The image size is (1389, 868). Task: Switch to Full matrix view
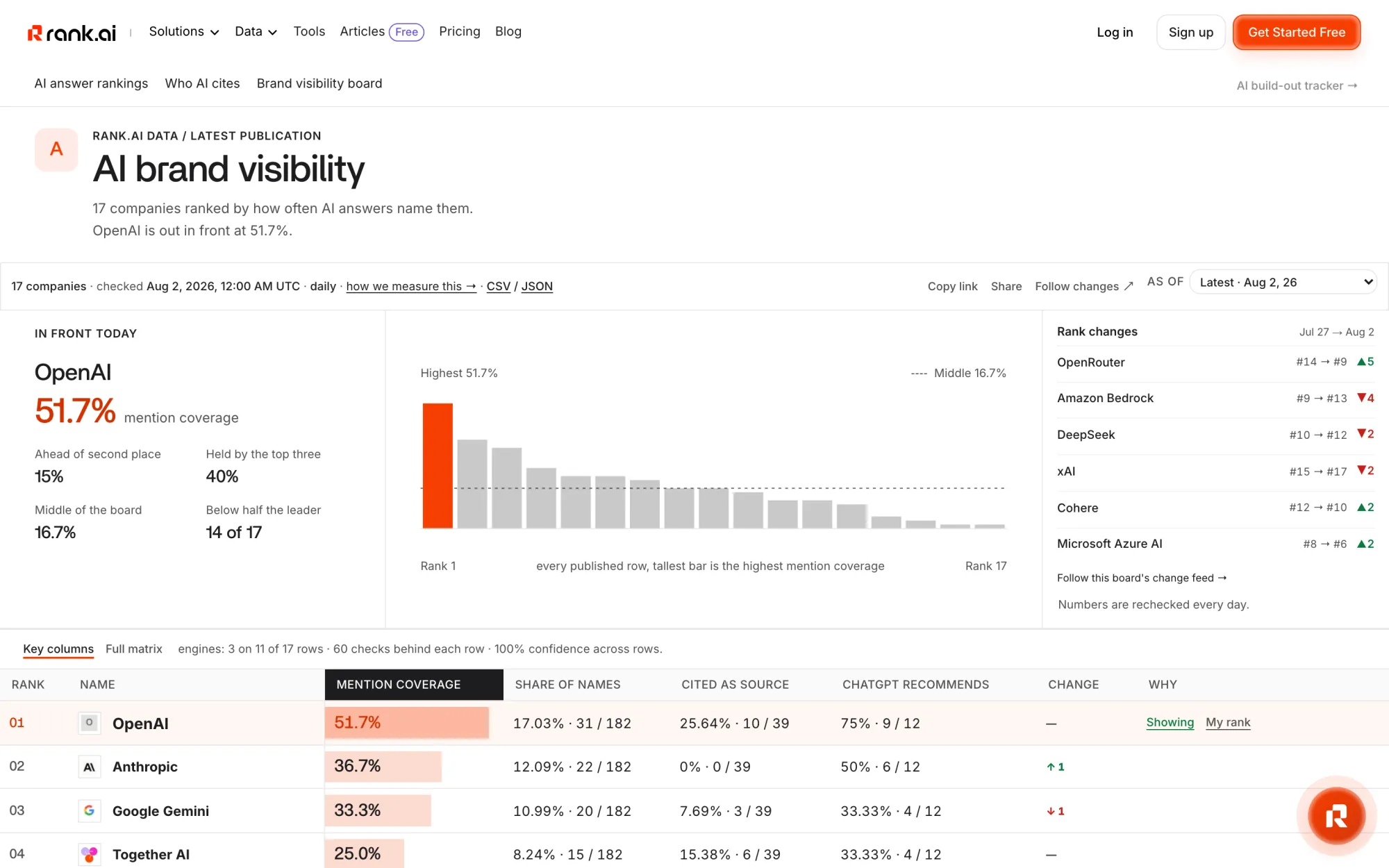coord(134,649)
